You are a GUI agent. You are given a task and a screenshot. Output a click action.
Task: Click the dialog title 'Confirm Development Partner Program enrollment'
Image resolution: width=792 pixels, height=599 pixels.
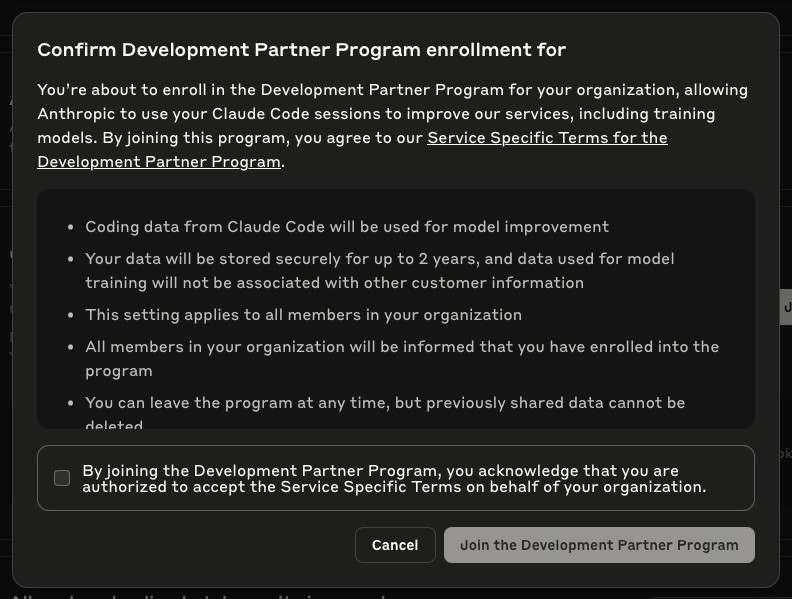coord(302,50)
